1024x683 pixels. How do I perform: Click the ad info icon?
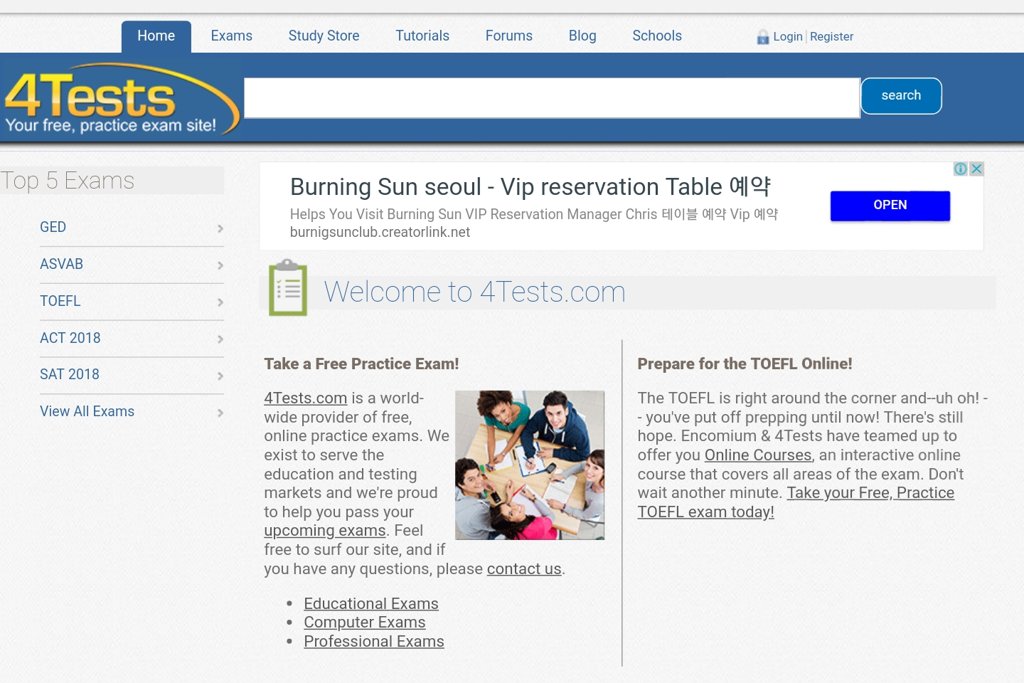(960, 169)
